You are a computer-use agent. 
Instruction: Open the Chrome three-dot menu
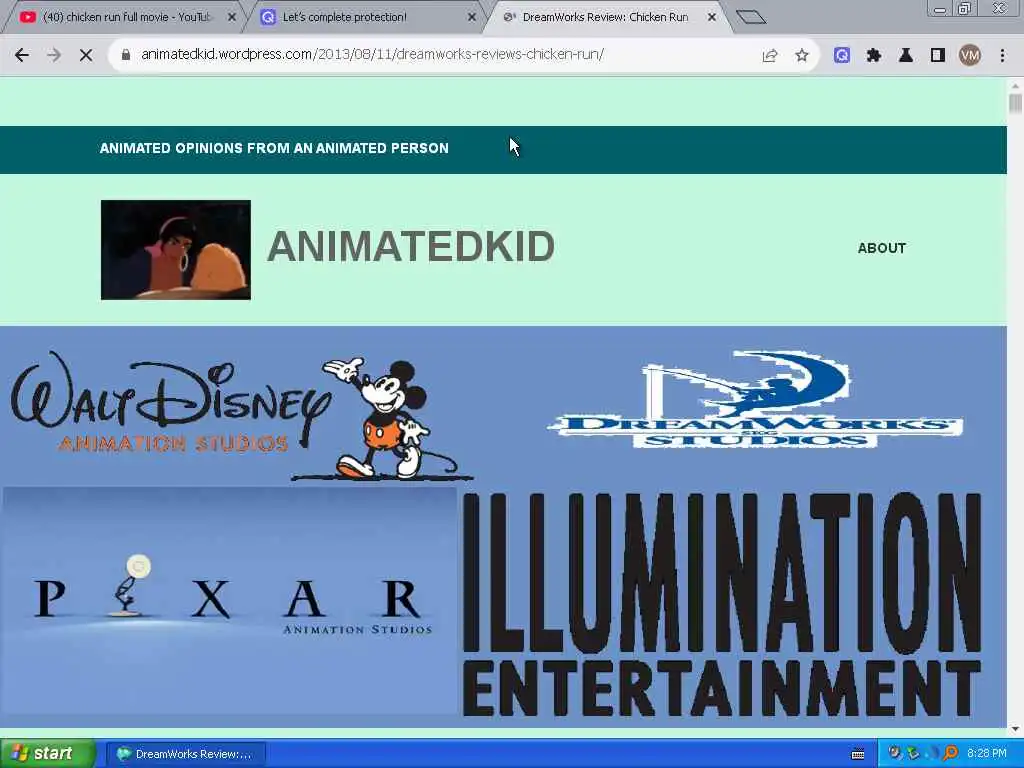click(1002, 56)
